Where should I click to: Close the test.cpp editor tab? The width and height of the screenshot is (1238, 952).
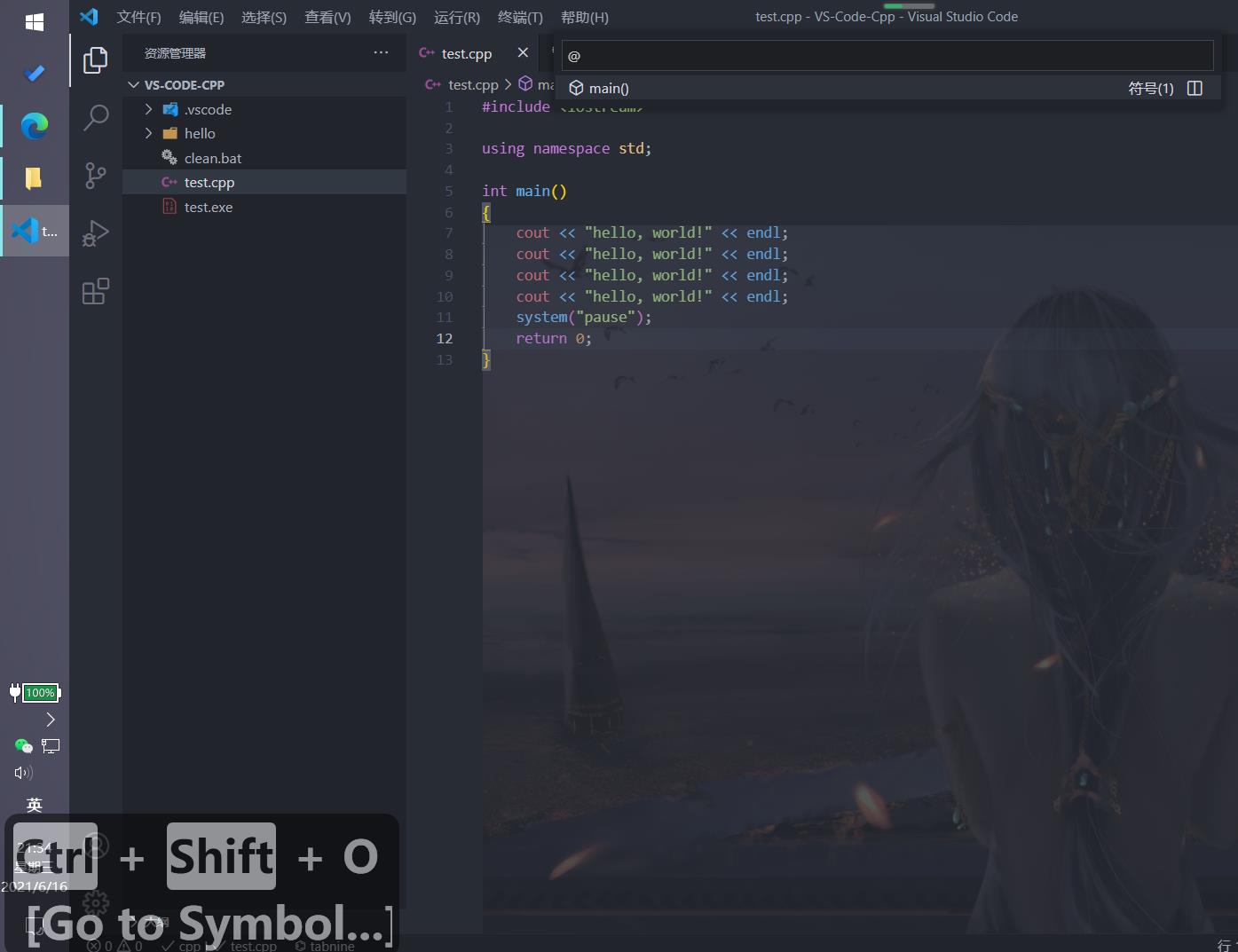(523, 53)
